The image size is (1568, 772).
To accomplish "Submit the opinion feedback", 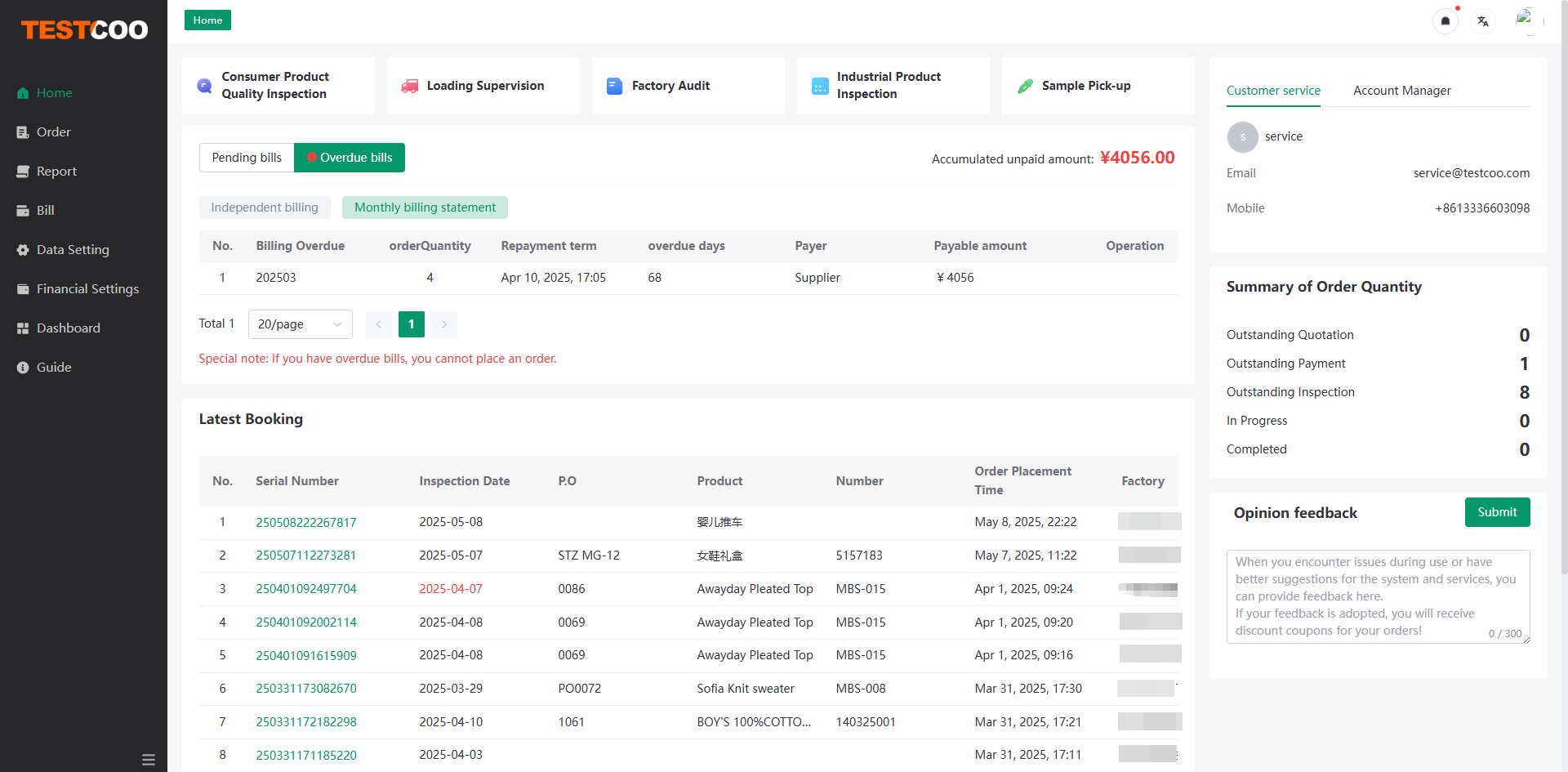I will [x=1497, y=512].
